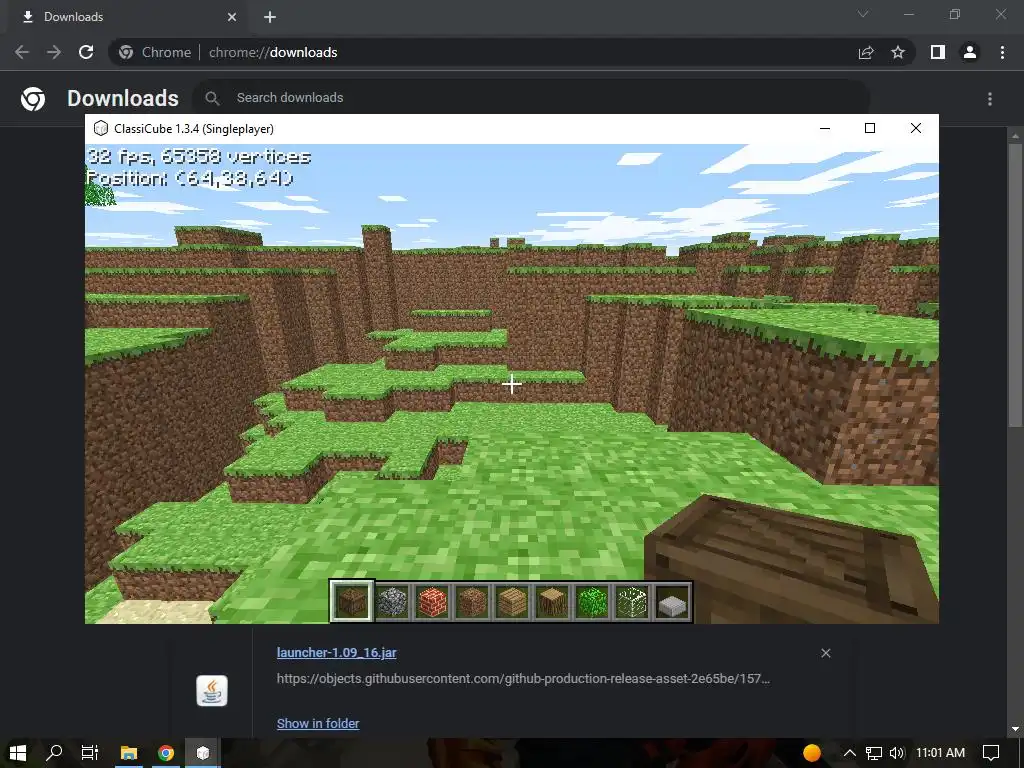Click Chrome's back navigation arrow
Viewport: 1024px width, 768px height.
coord(22,52)
